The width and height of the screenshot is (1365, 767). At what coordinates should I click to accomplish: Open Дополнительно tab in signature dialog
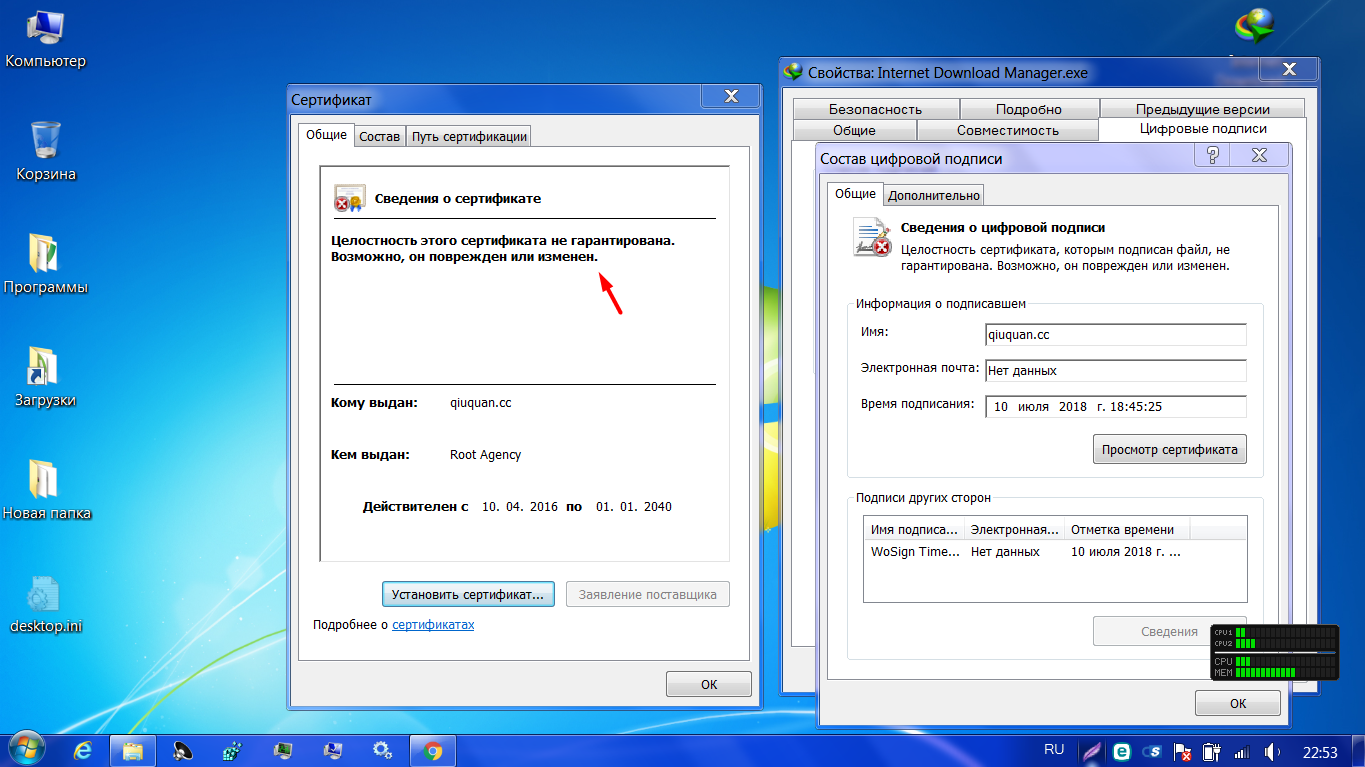934,195
